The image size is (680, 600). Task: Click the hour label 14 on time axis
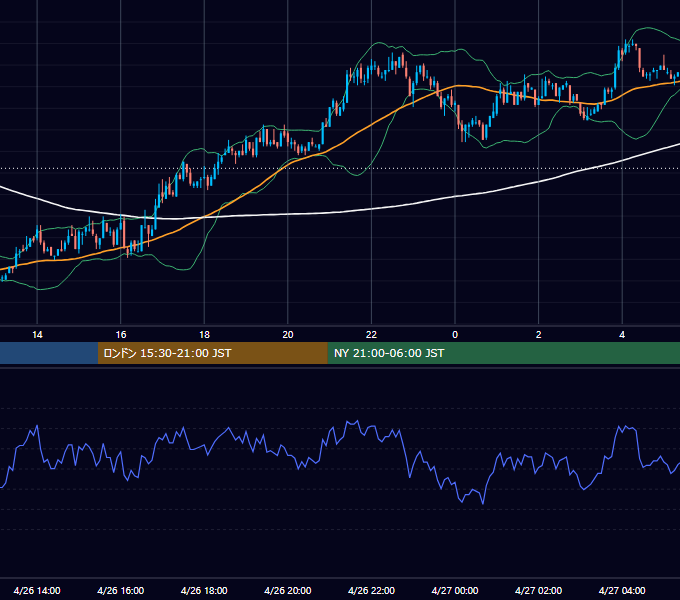coord(37,335)
